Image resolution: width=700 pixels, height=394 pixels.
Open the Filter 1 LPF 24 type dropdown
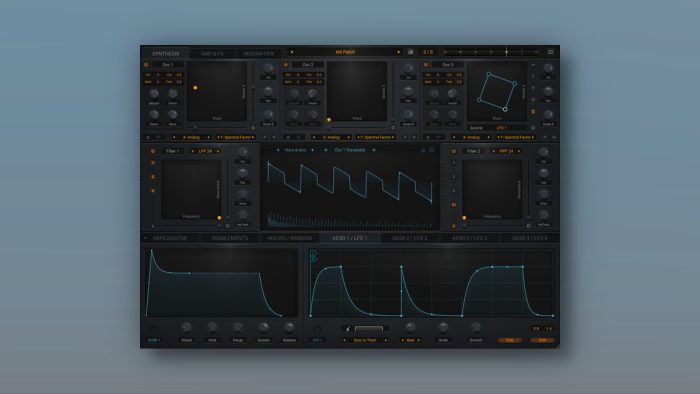point(205,151)
